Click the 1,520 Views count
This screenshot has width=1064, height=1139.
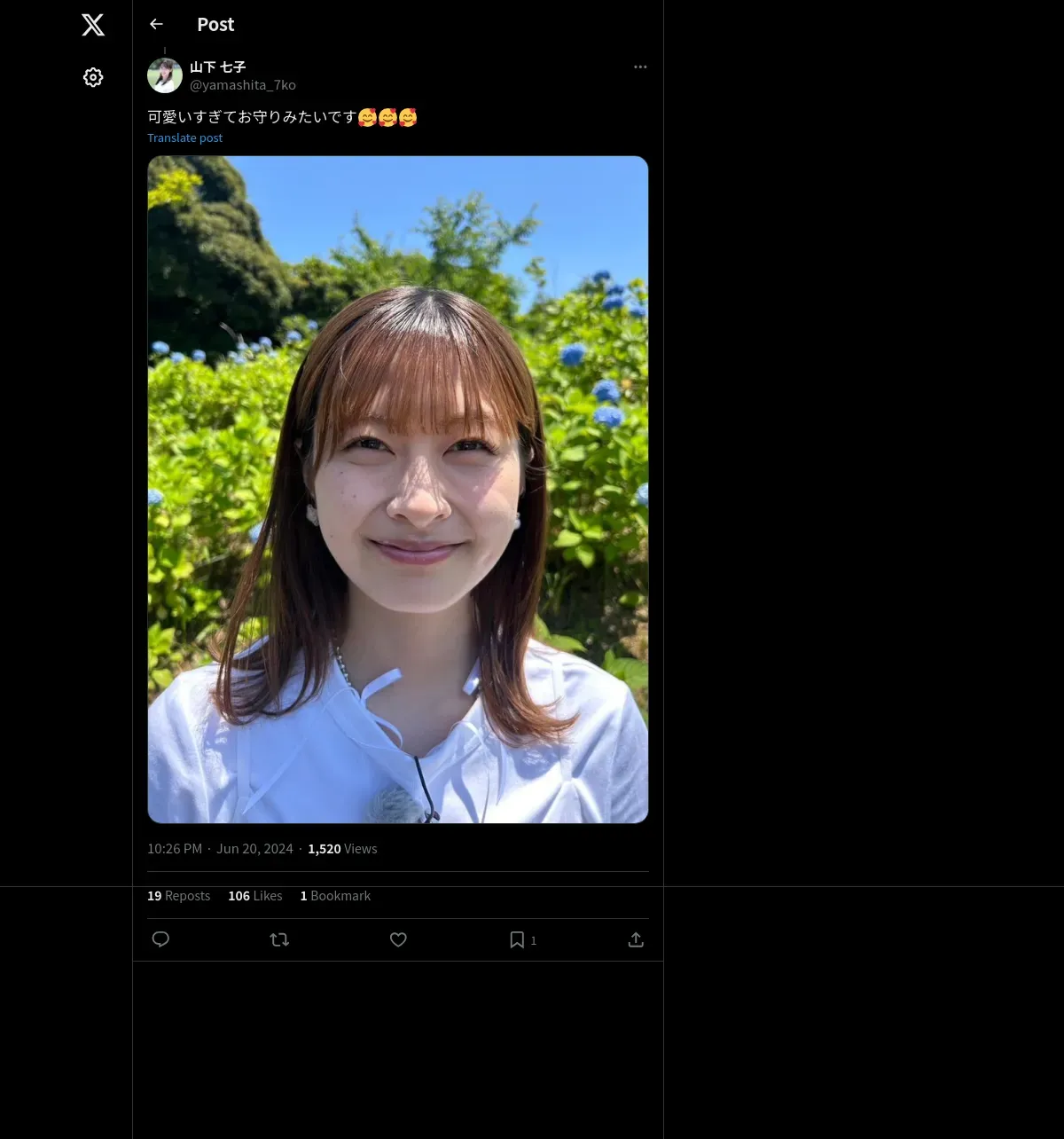[342, 849]
